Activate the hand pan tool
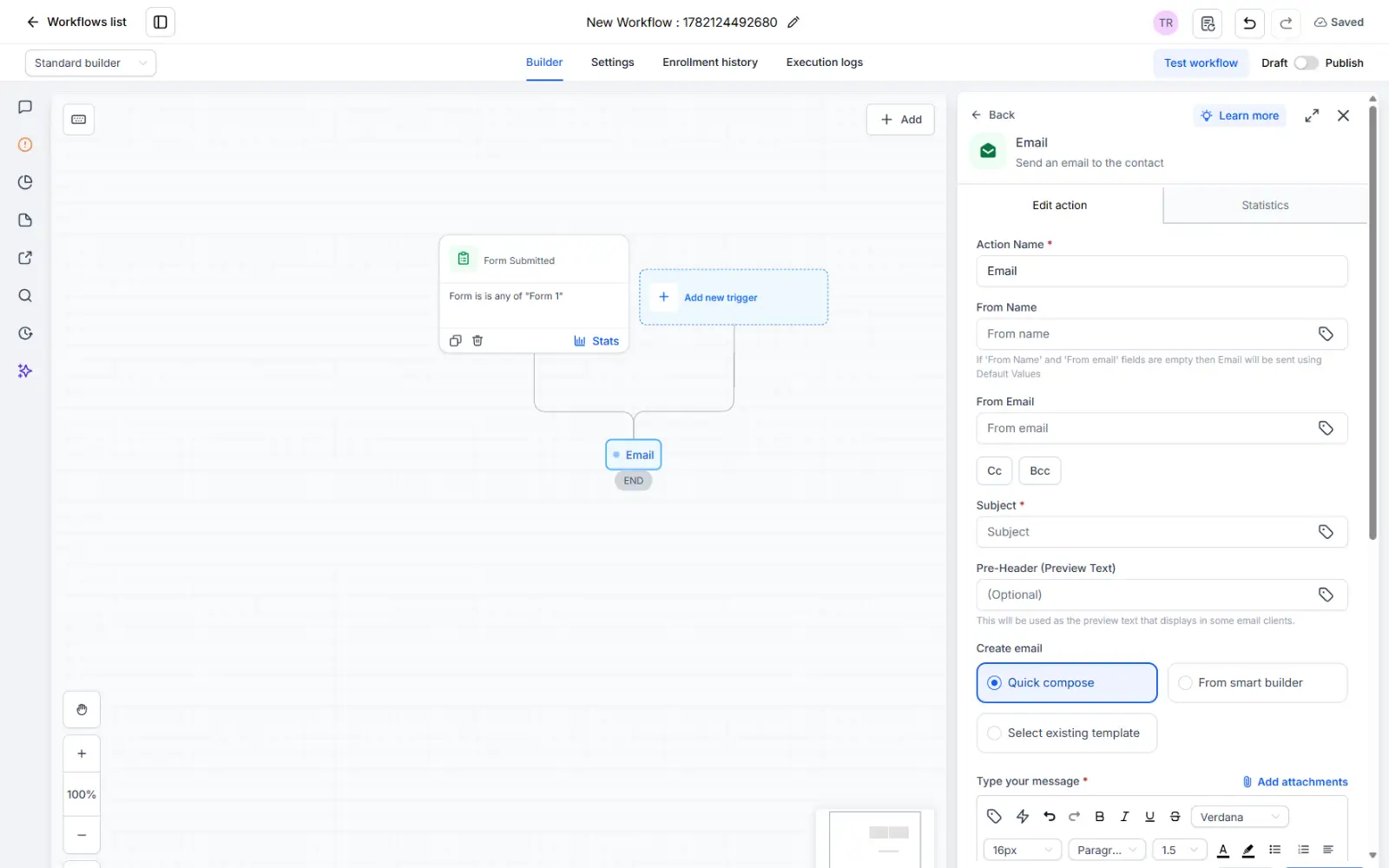Screen dimensions: 1389x868 (x=82, y=710)
